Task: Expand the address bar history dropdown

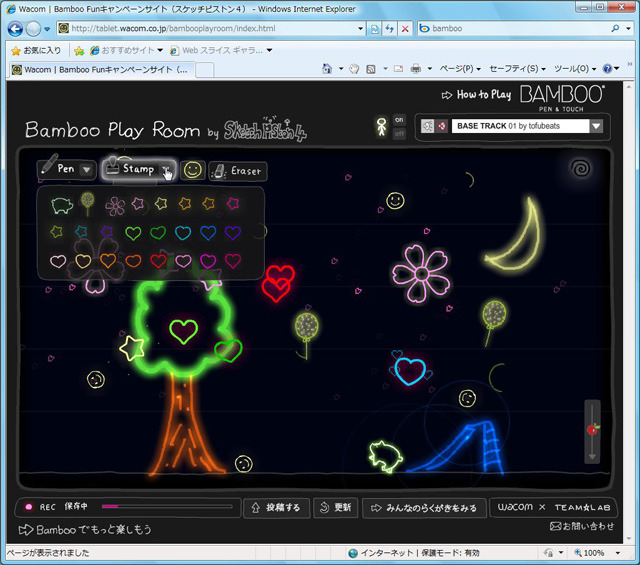Action: [x=360, y=29]
